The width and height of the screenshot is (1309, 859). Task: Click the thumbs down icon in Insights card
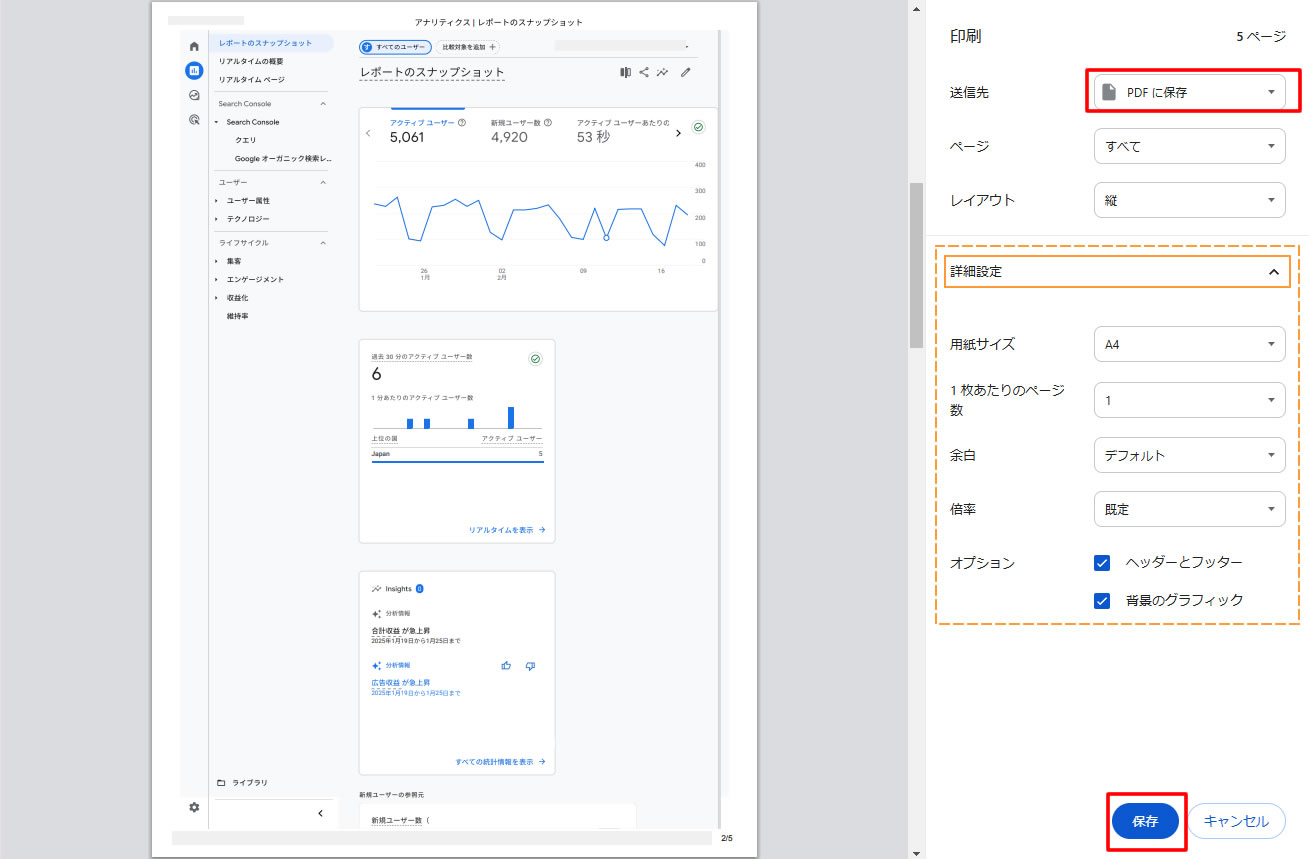pos(530,665)
